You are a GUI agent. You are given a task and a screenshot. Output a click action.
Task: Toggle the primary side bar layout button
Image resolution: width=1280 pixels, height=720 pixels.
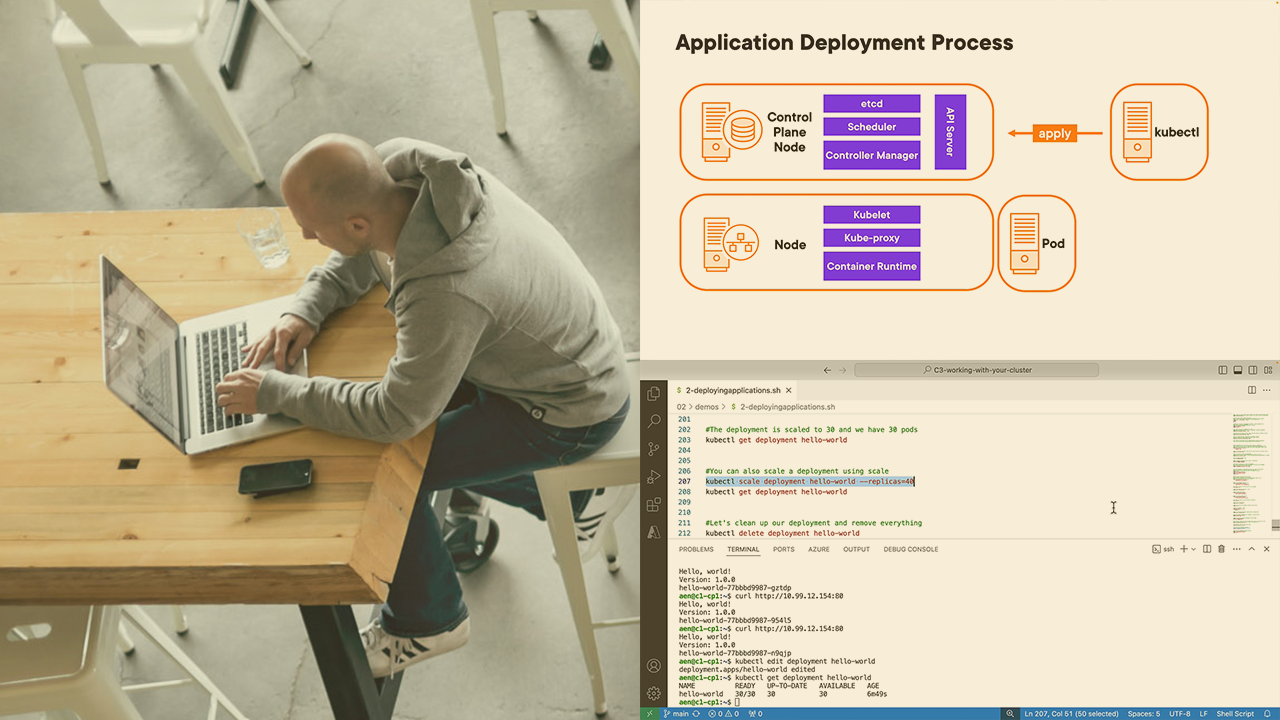(1222, 370)
